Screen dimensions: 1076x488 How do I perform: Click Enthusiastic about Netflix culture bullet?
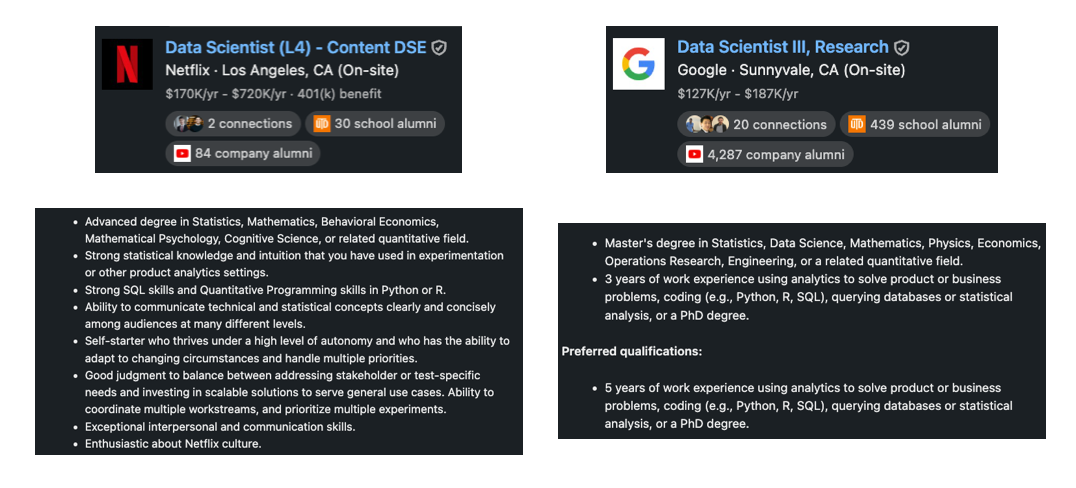pos(173,444)
